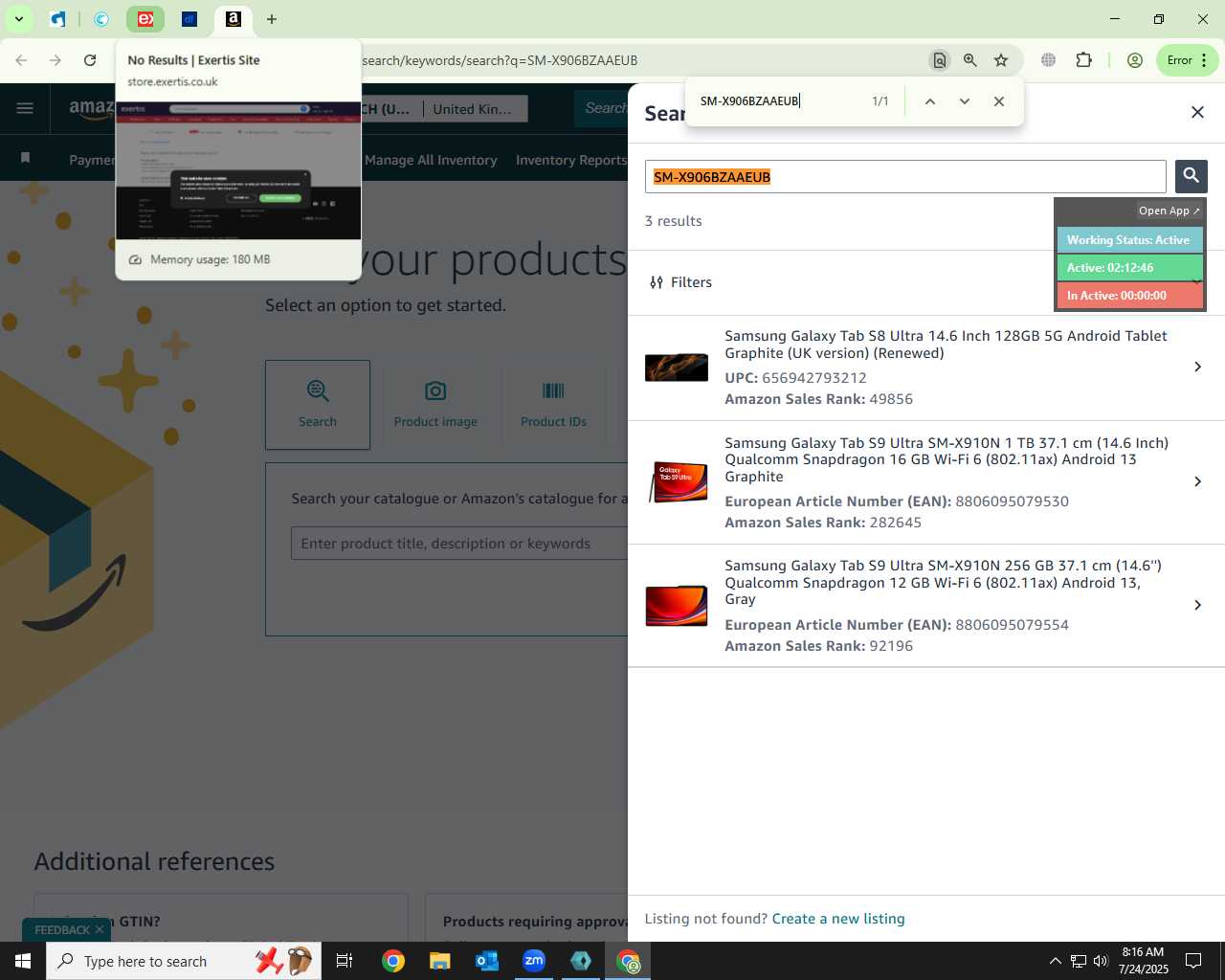Open Inventory Reports menu
Image resolution: width=1225 pixels, height=980 pixels.
click(x=571, y=160)
